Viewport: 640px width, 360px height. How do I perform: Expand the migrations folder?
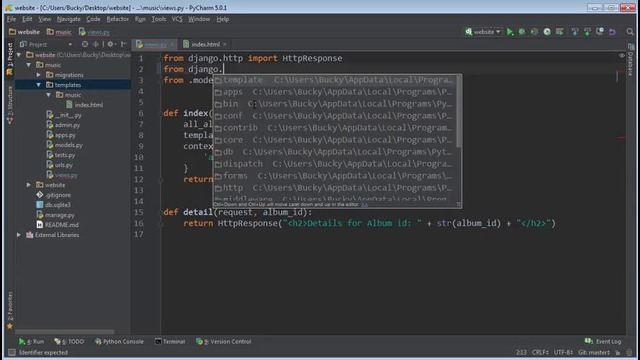point(38,75)
